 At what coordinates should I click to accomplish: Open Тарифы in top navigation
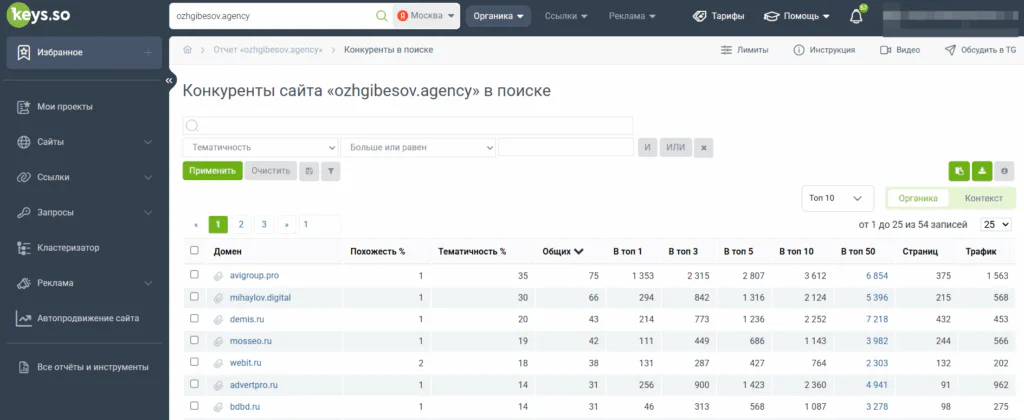pyautogui.click(x=718, y=16)
